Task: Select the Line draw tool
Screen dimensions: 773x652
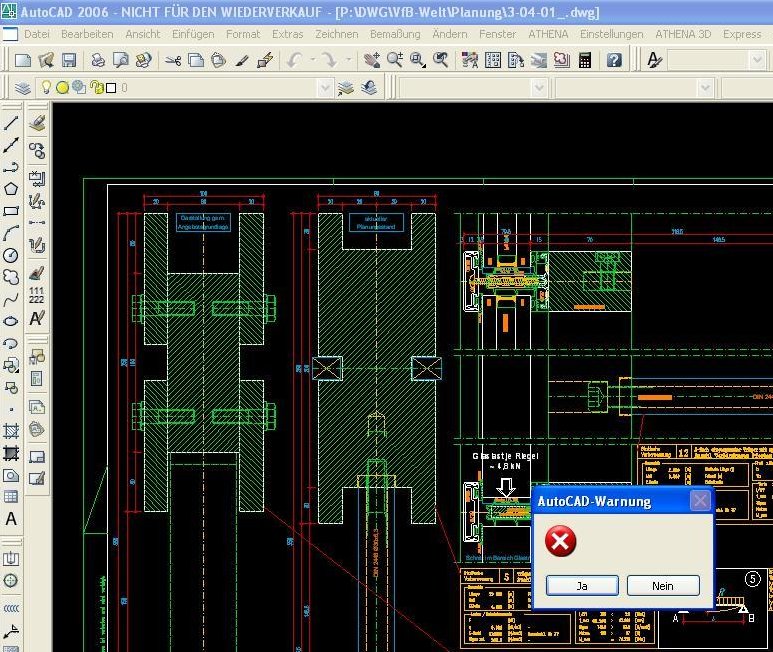Action: pos(11,123)
